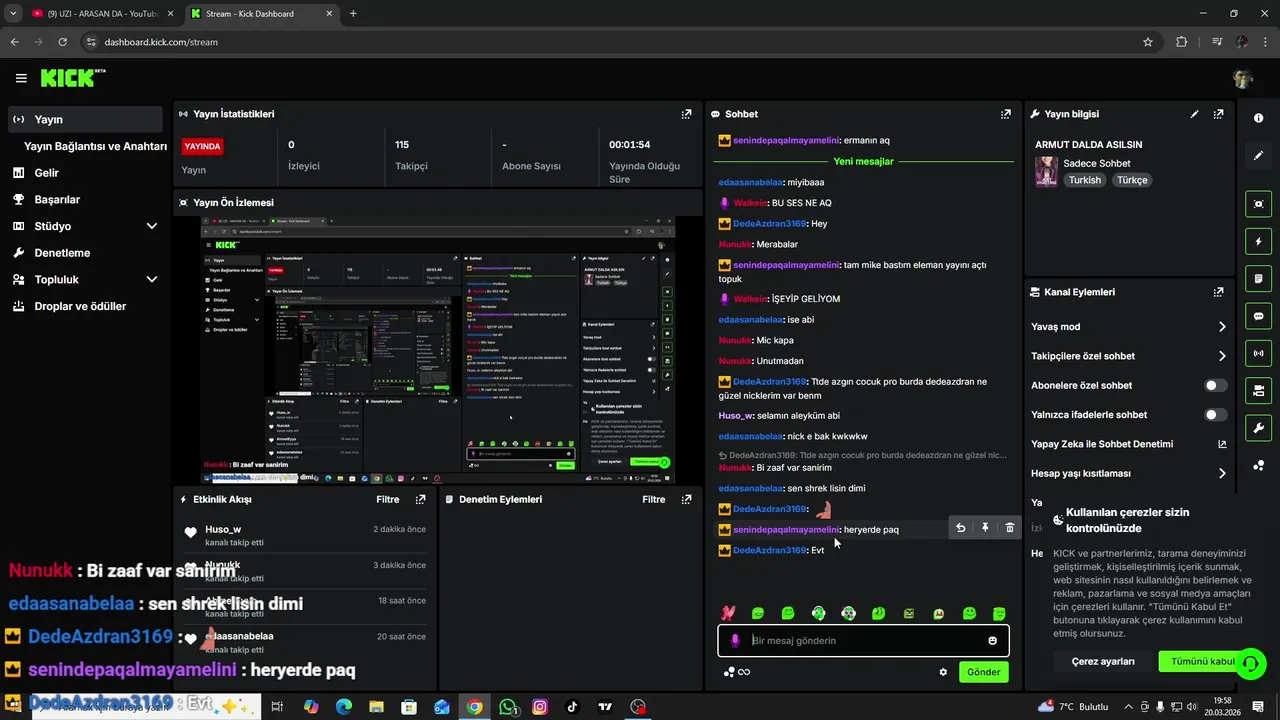
Task: Focus the Bir mesaj gönderin input field
Action: [x=863, y=641]
